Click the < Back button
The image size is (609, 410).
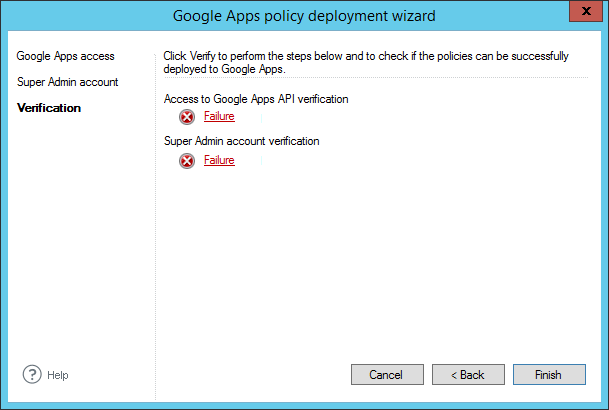468,374
